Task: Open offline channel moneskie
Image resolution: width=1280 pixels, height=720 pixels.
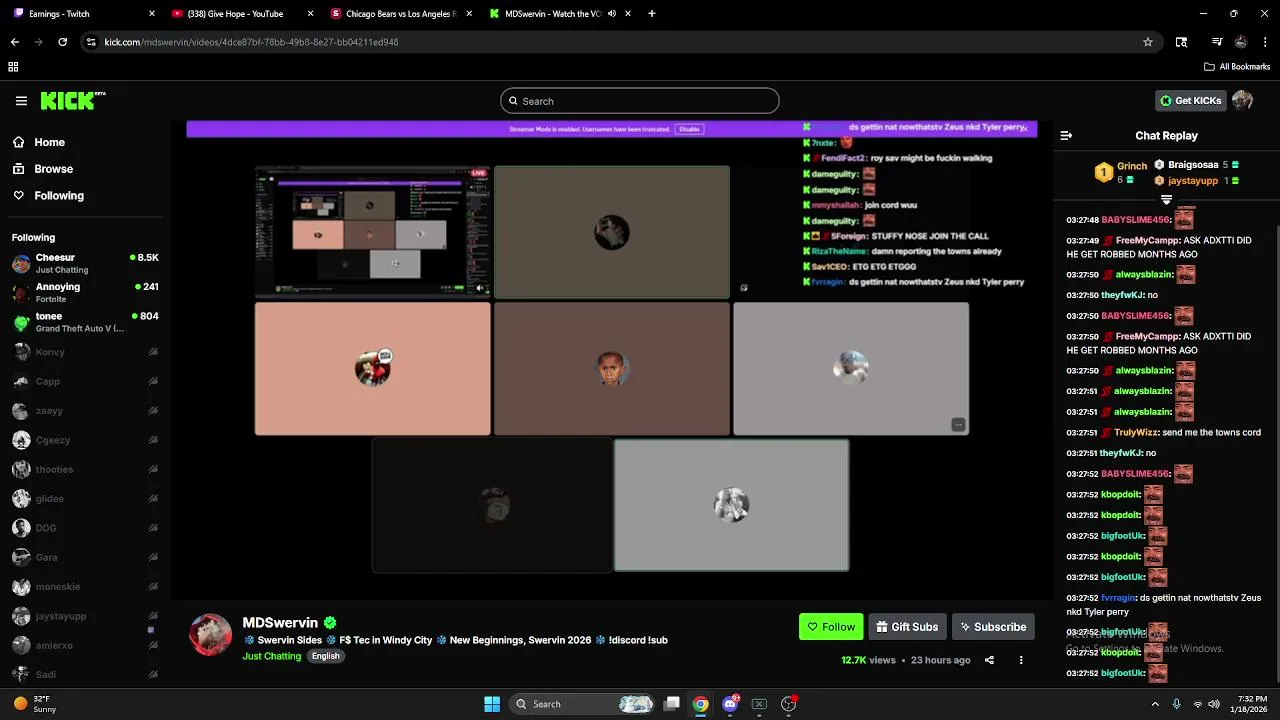Action: click(85, 587)
